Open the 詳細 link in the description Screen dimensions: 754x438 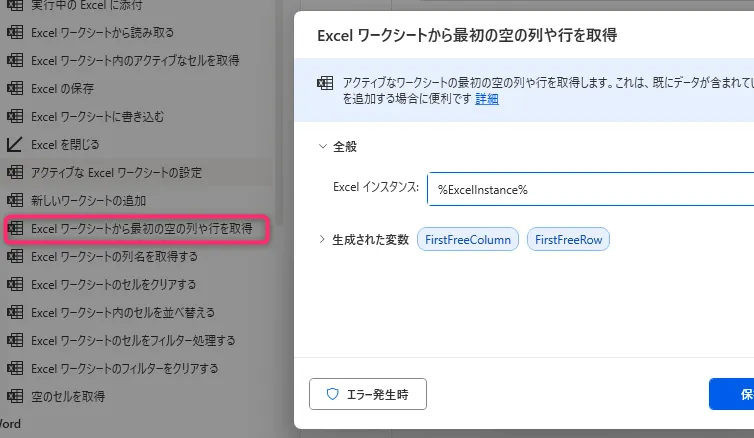pos(487,100)
